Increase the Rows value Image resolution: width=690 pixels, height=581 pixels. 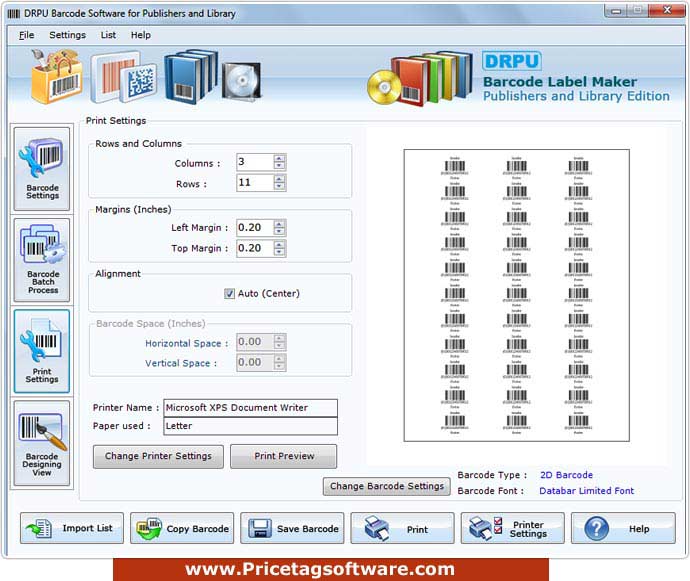tap(279, 178)
